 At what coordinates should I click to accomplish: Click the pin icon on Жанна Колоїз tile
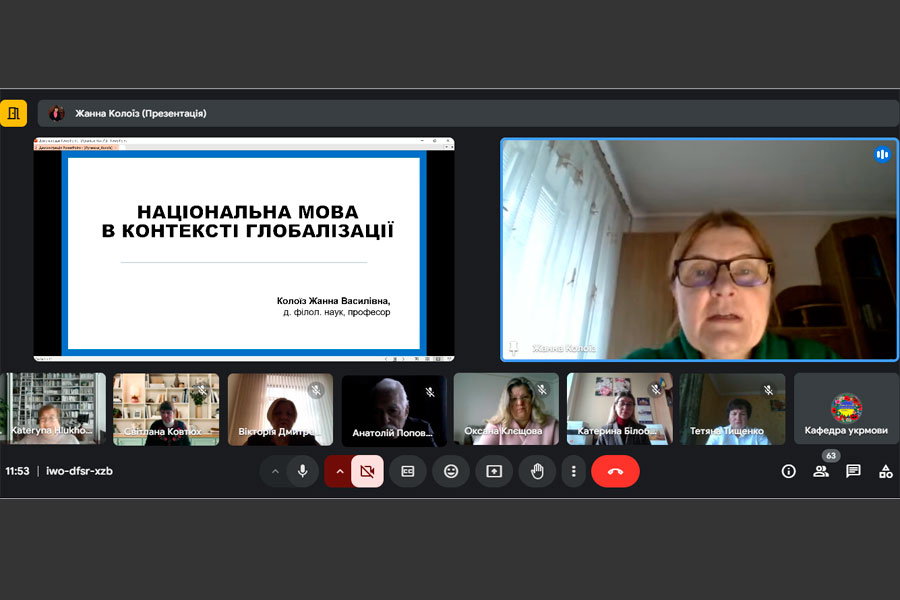click(x=514, y=347)
